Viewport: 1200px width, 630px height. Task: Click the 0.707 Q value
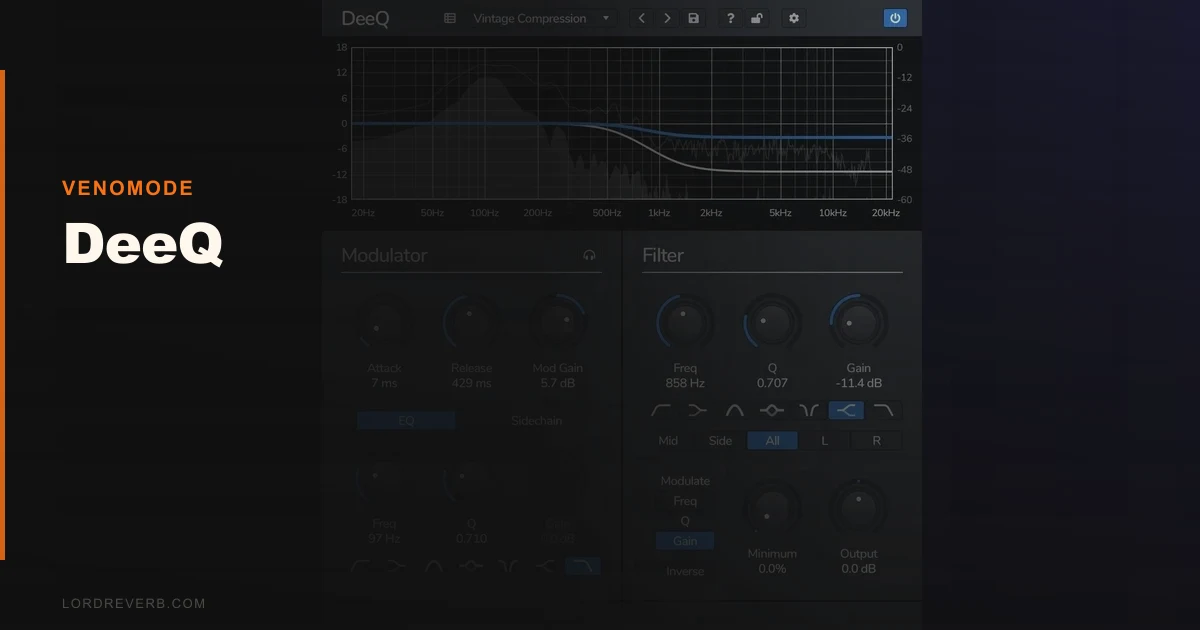772,383
